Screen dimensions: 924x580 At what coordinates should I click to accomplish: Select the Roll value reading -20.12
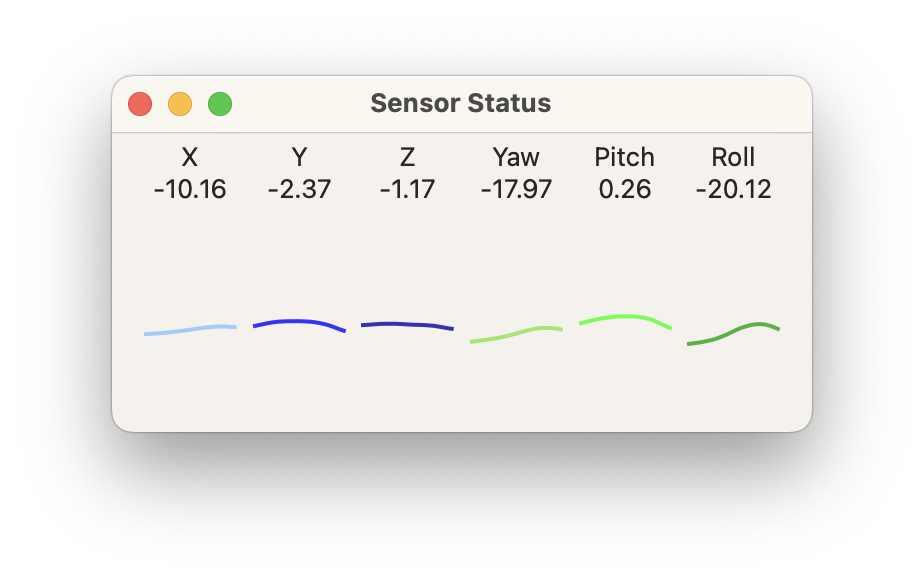[733, 189]
